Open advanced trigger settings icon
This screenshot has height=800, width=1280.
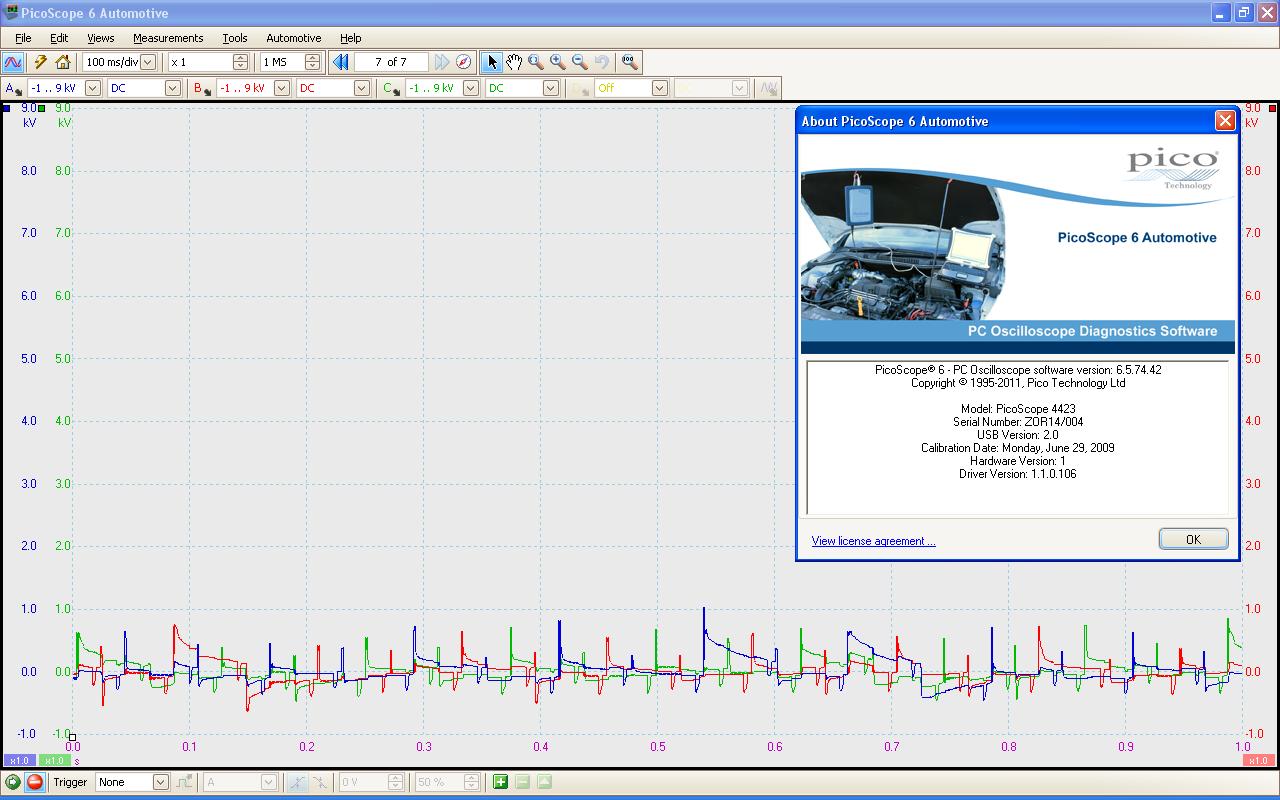185,782
